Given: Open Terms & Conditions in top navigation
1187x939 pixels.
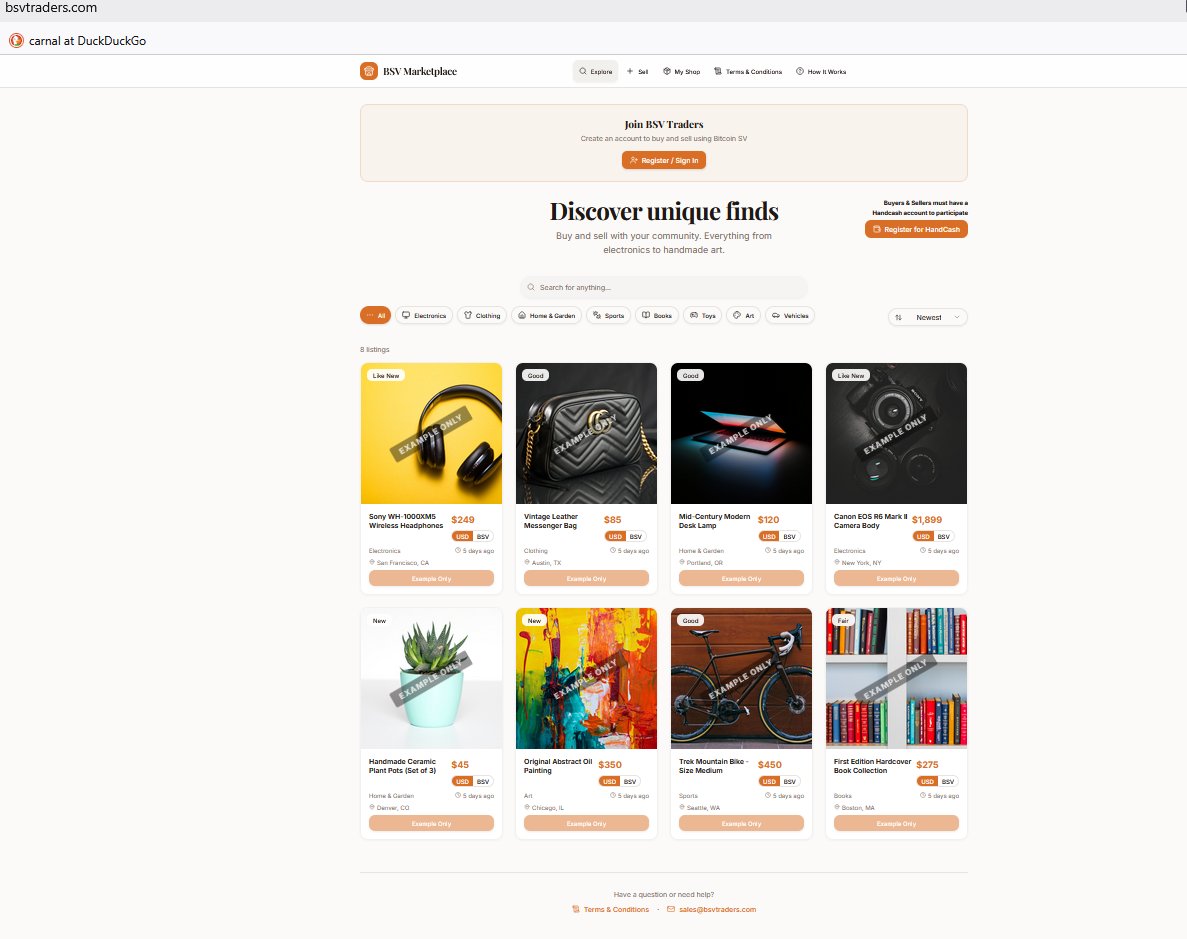Looking at the screenshot, I should [x=748, y=71].
